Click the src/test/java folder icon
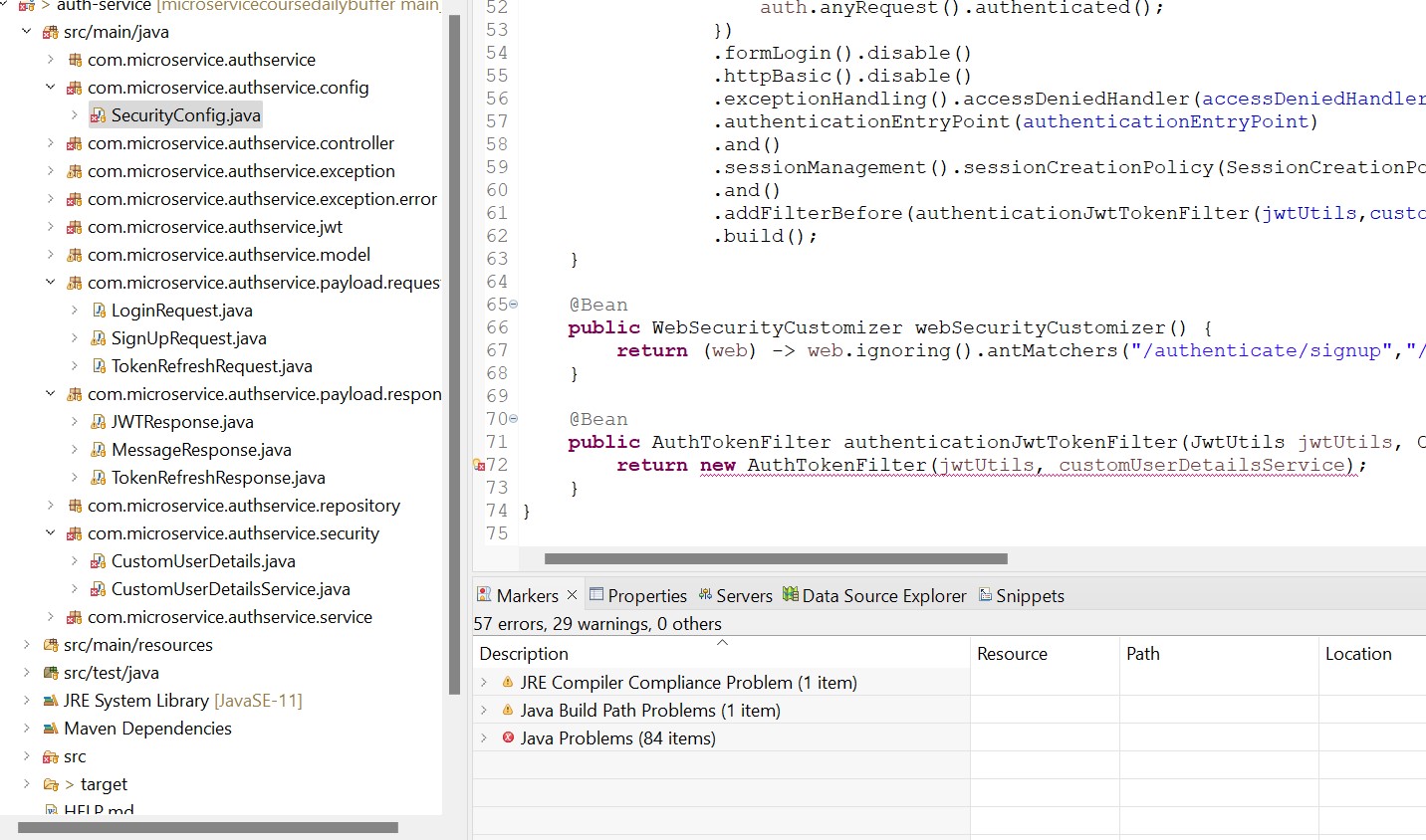 click(x=51, y=673)
